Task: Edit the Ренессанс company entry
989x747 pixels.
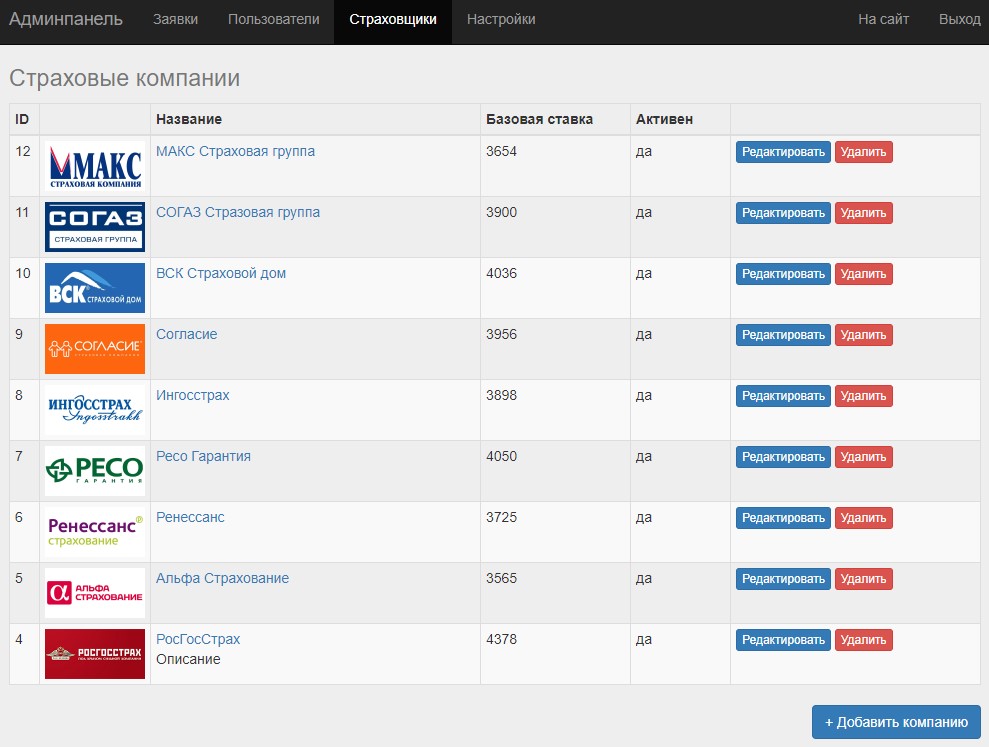Action: (783, 518)
